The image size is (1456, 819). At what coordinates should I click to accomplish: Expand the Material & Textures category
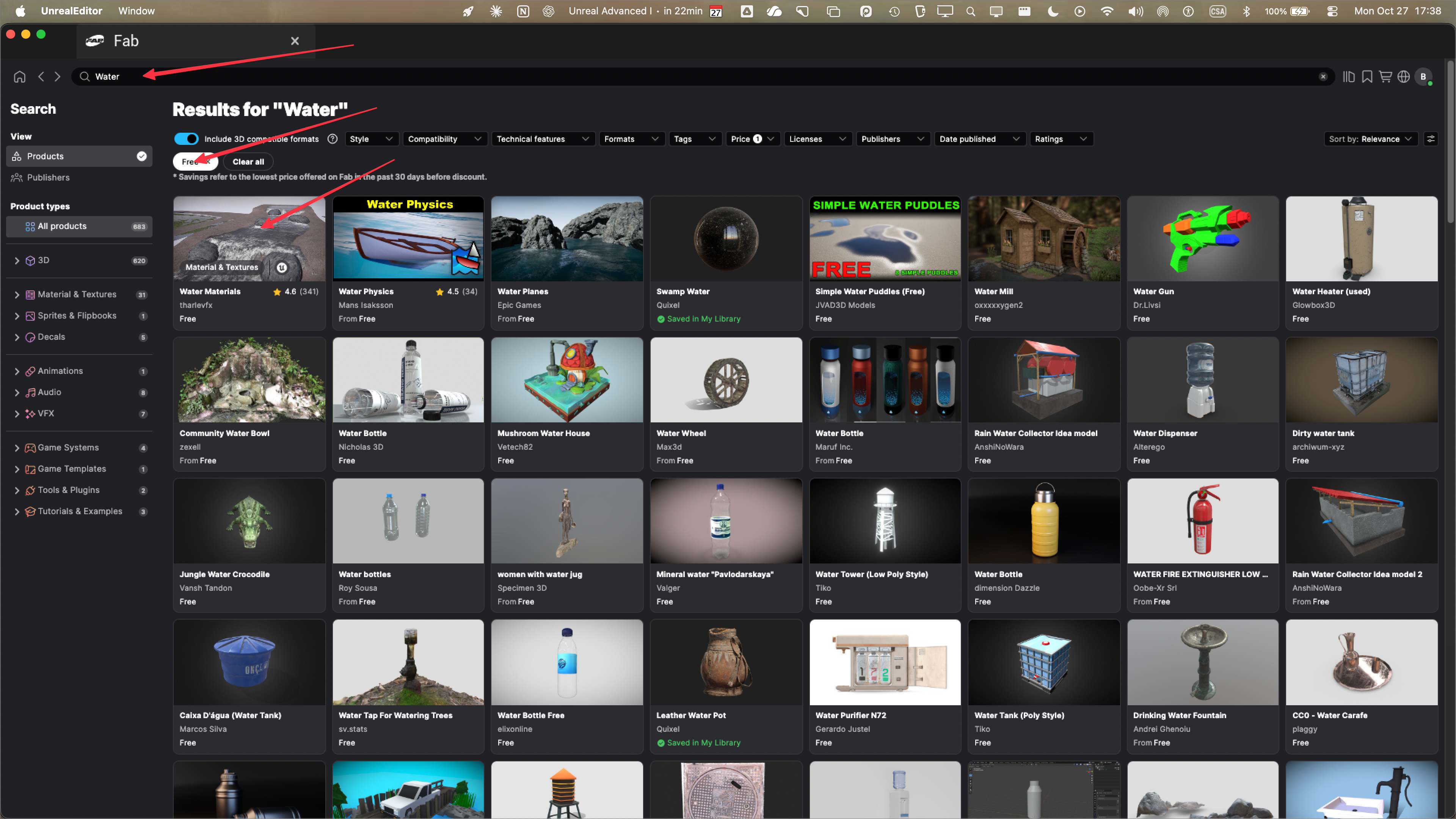[x=17, y=295]
